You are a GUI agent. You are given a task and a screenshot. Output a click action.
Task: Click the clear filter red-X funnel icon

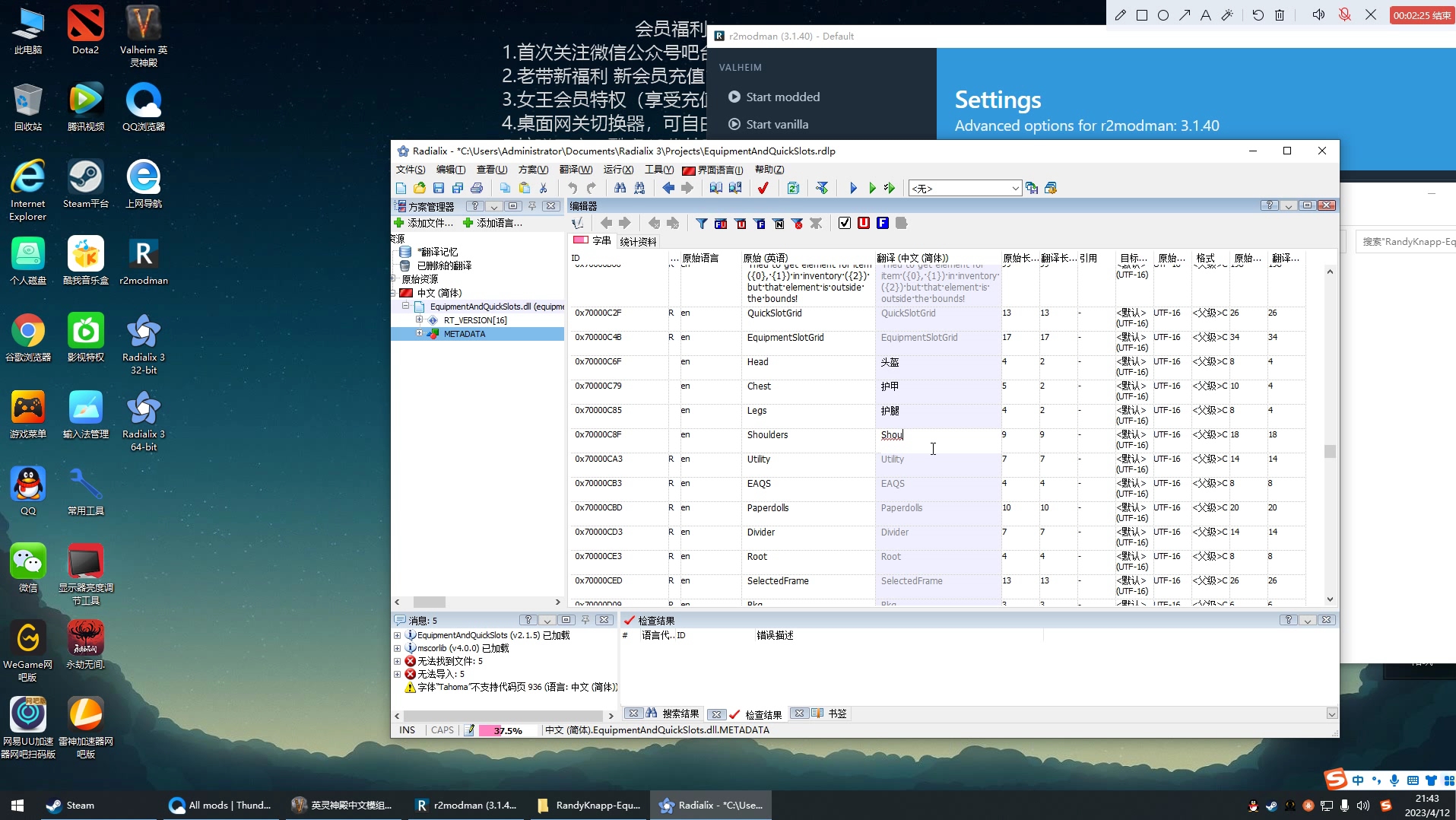797,223
